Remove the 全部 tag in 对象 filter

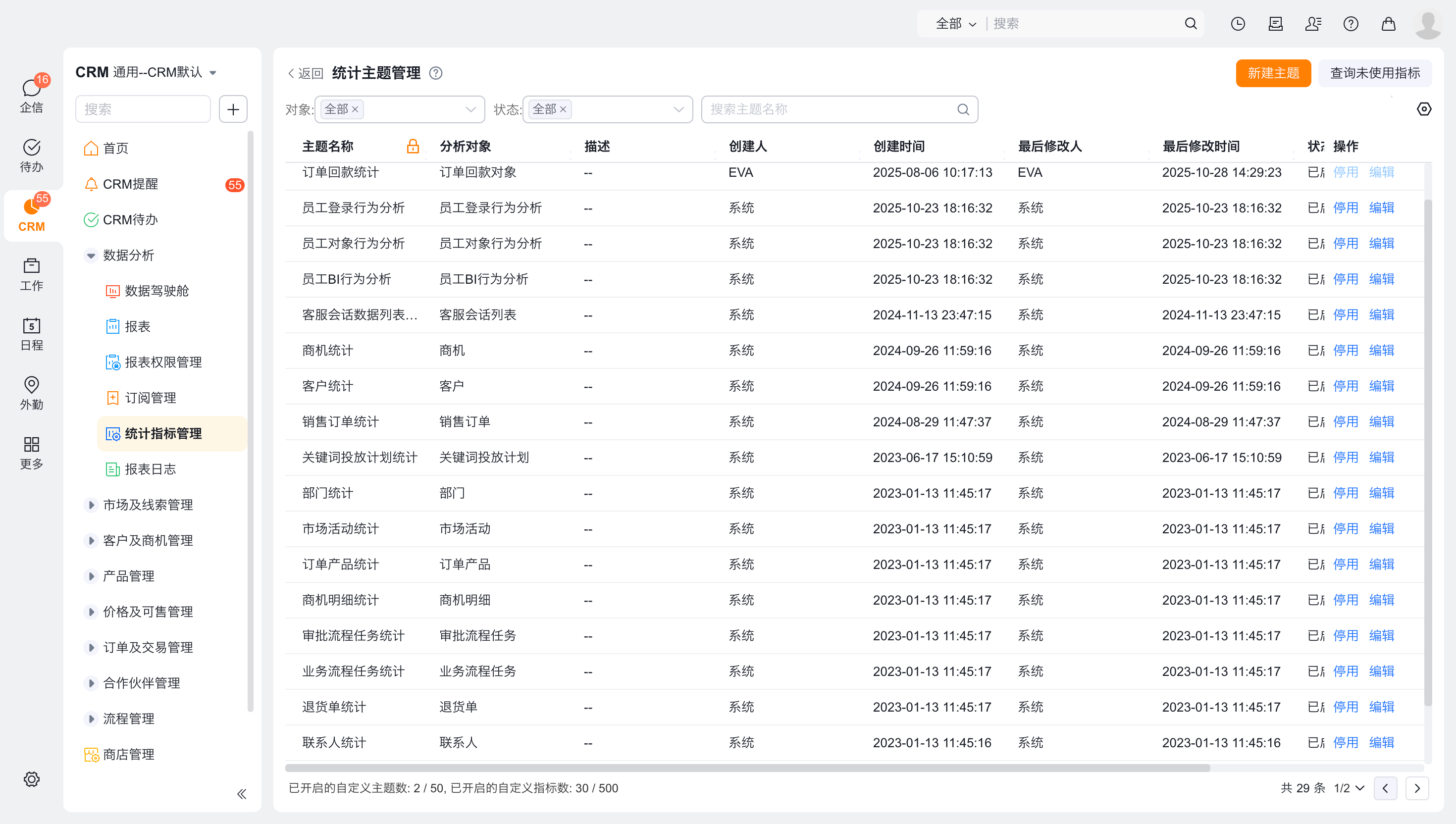tap(356, 109)
